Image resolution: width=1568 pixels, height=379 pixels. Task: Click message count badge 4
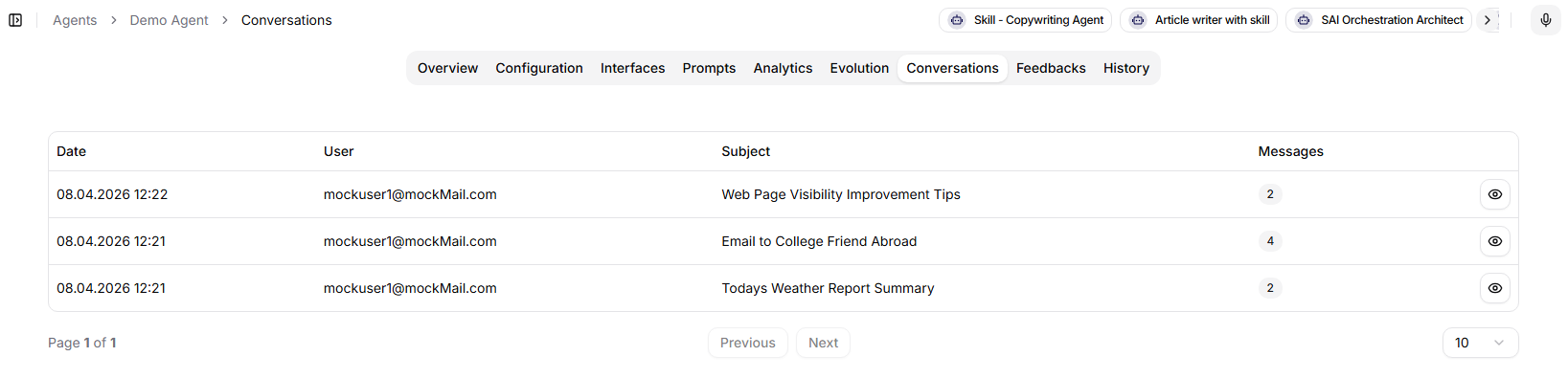pyautogui.click(x=1270, y=241)
